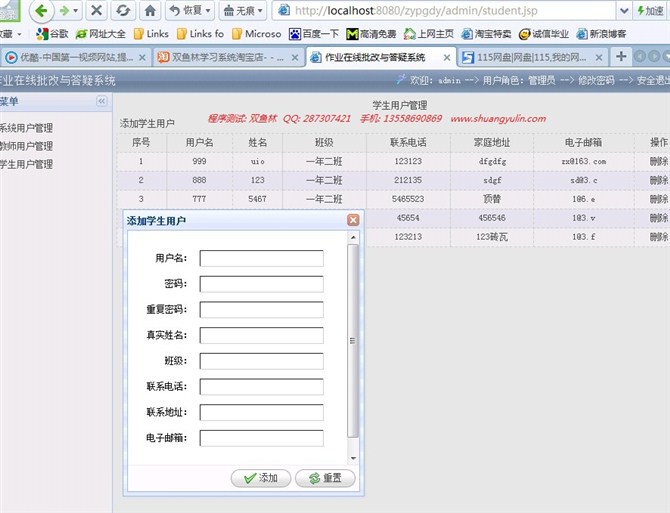Click the 加速 accelerate button
The width and height of the screenshot is (670, 513).
tap(650, 11)
